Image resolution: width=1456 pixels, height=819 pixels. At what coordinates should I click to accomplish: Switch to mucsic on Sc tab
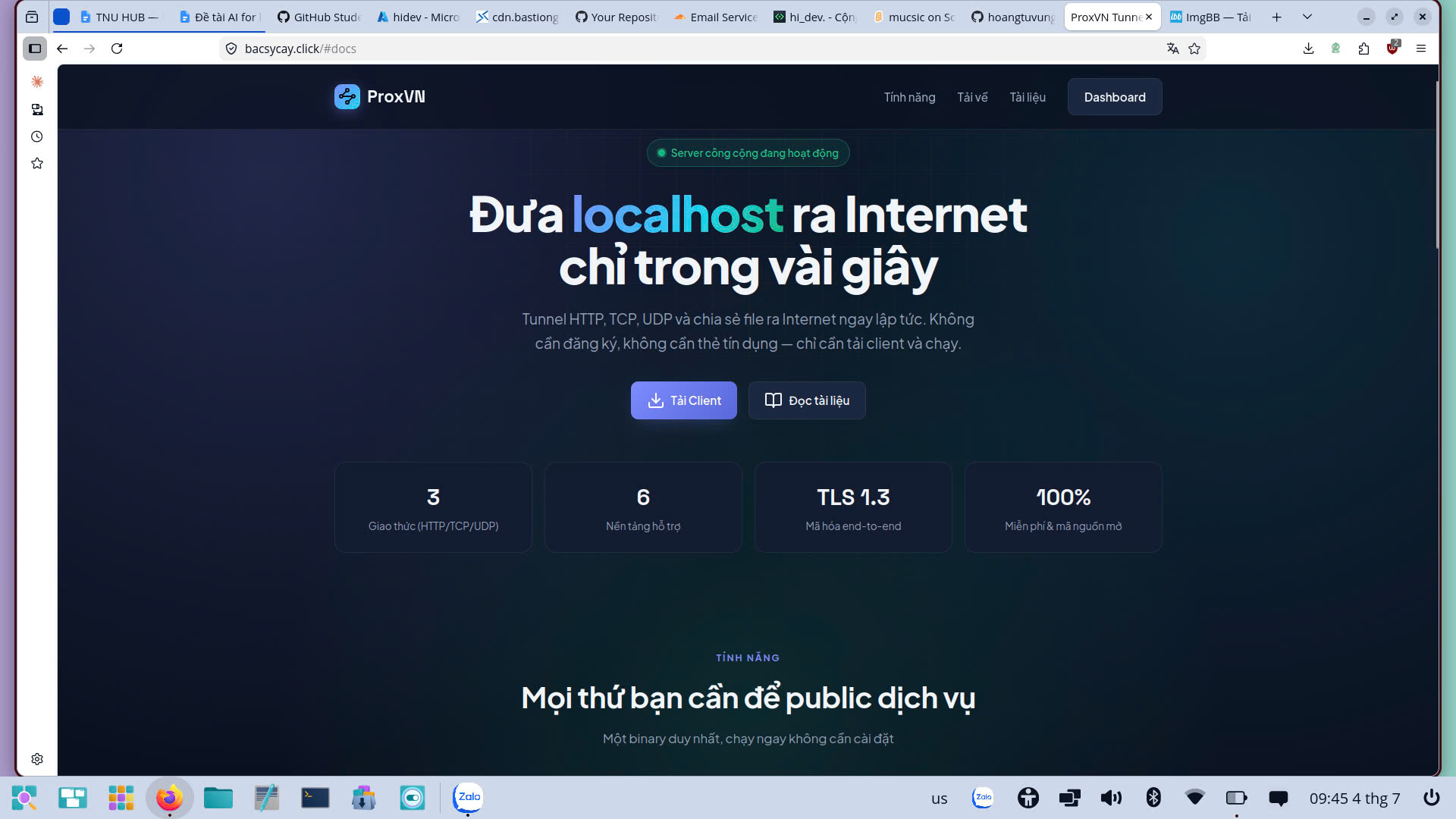click(913, 17)
